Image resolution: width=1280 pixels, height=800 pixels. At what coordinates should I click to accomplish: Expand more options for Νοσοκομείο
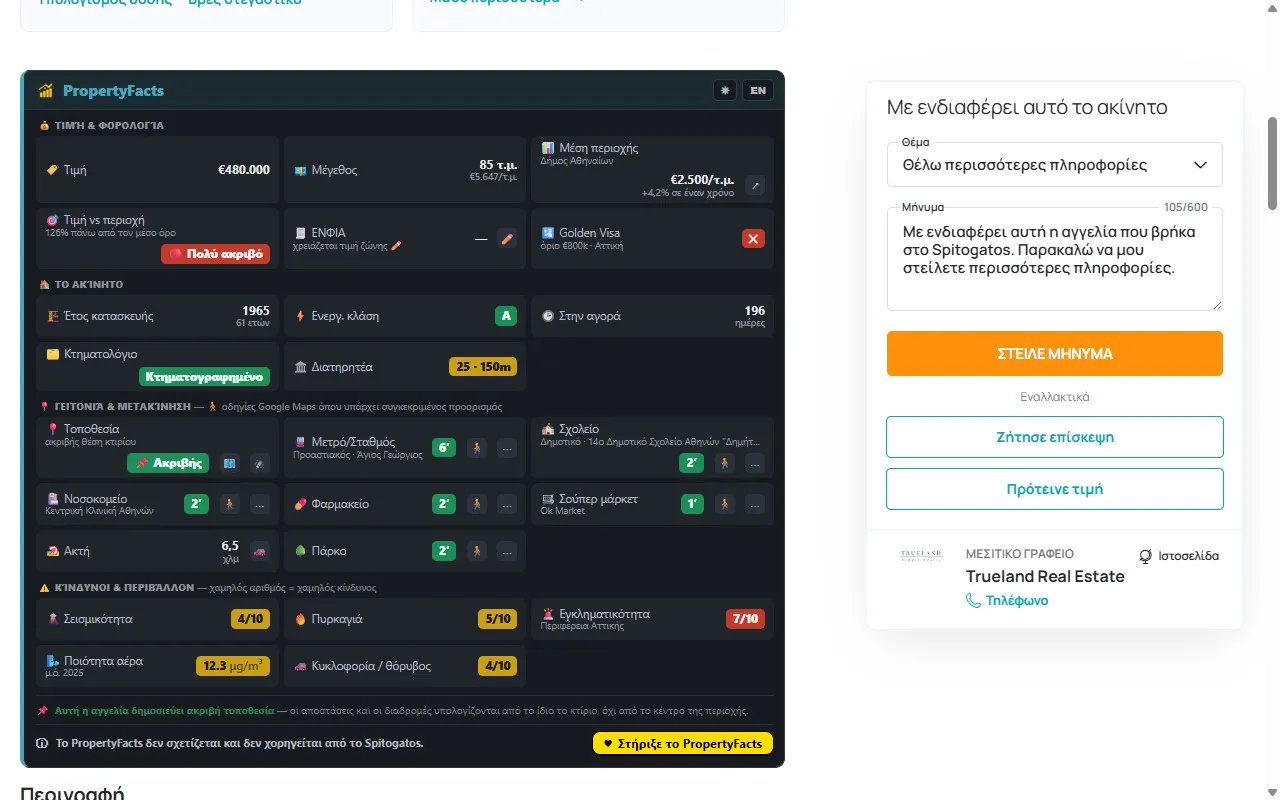click(x=259, y=504)
